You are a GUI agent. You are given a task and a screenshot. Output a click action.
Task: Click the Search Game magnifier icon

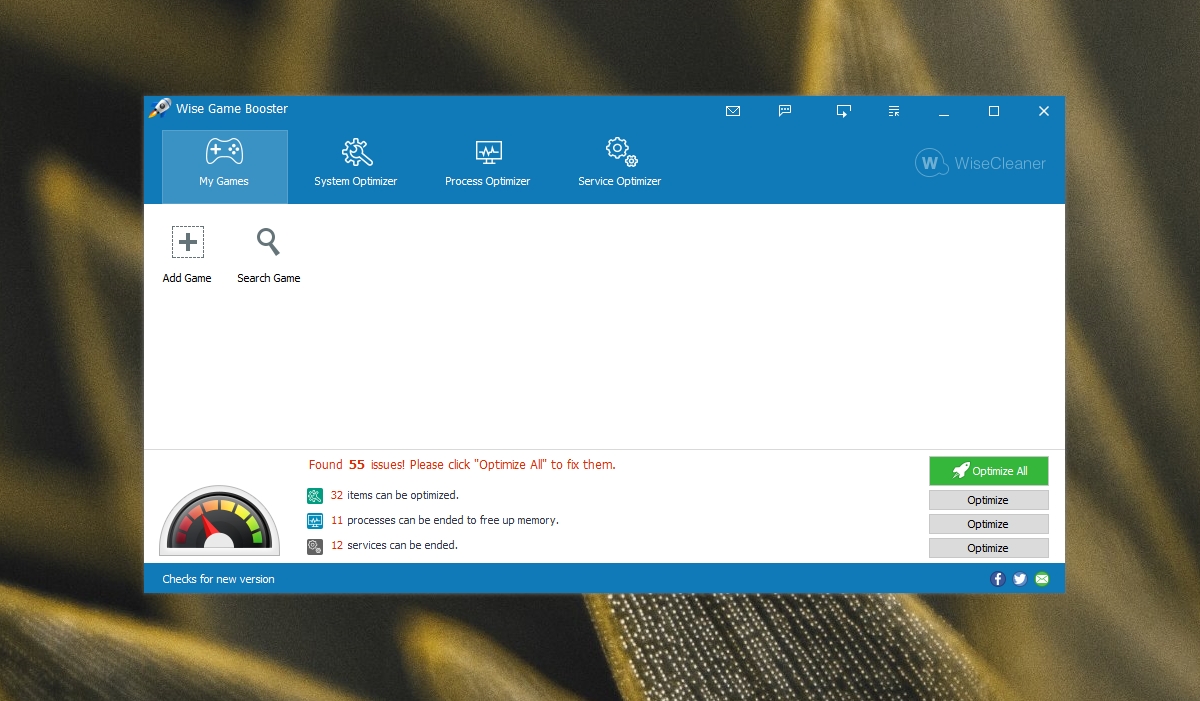click(x=268, y=242)
